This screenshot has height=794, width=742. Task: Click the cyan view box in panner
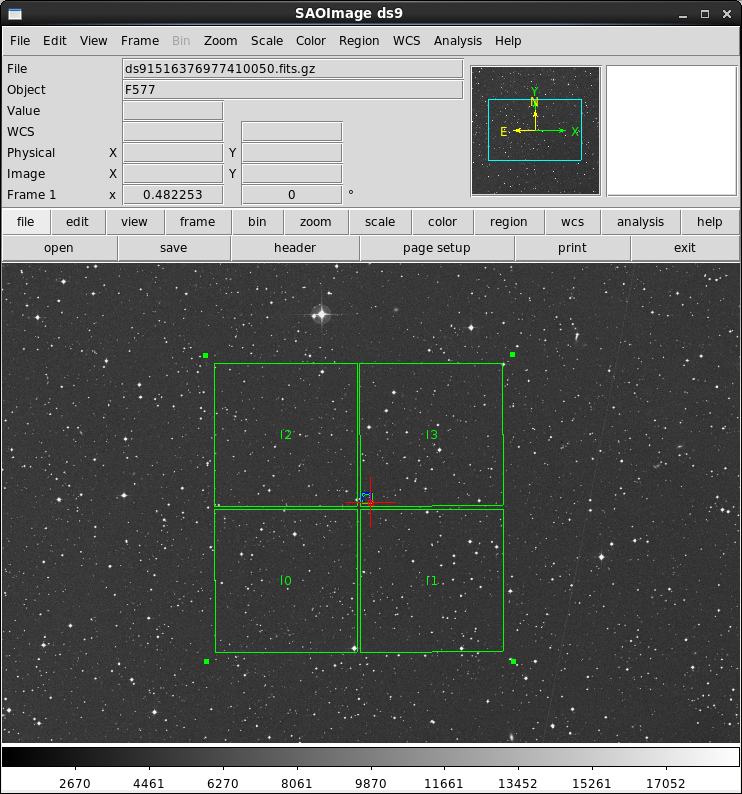[x=535, y=130]
